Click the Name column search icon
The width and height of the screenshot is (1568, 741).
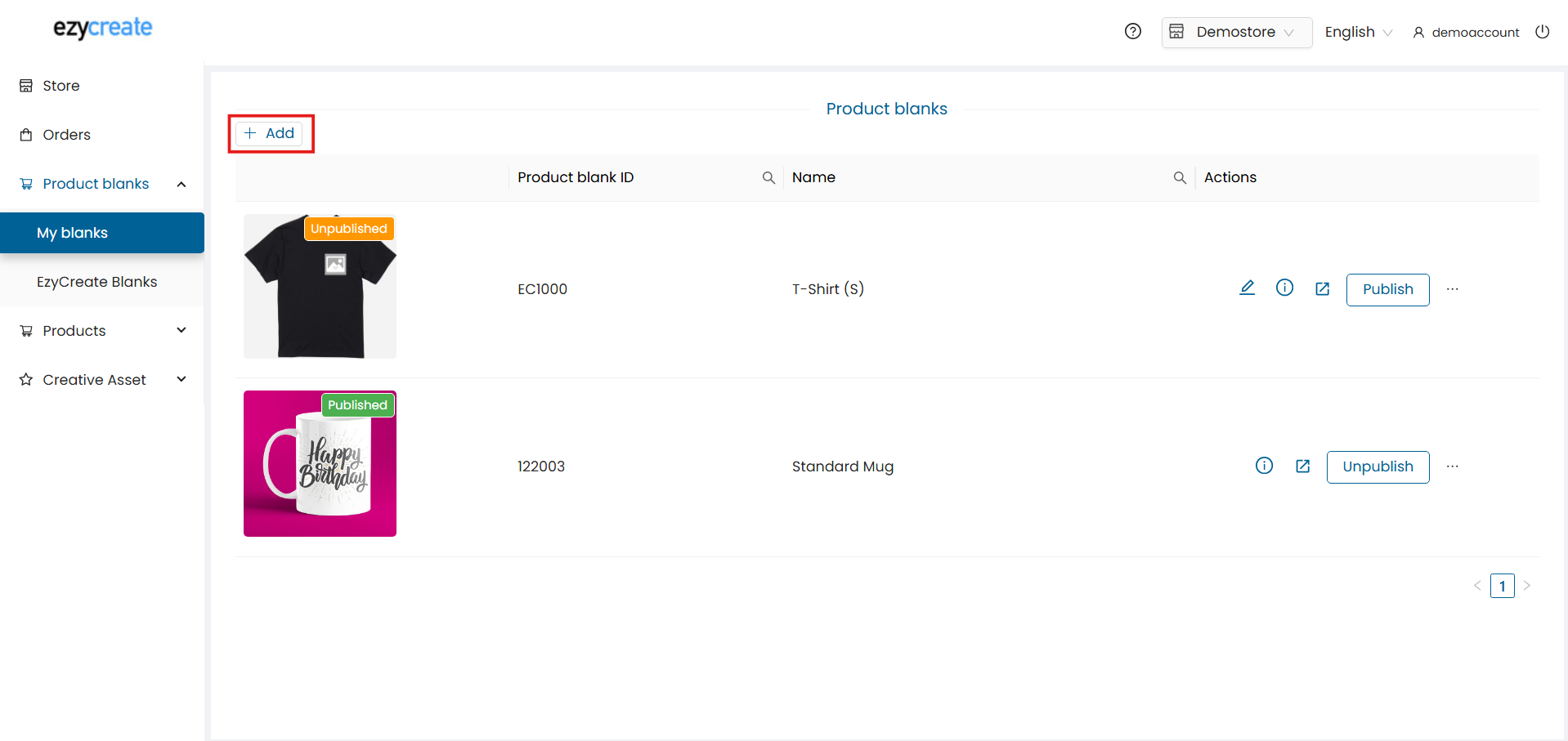coord(1180,178)
